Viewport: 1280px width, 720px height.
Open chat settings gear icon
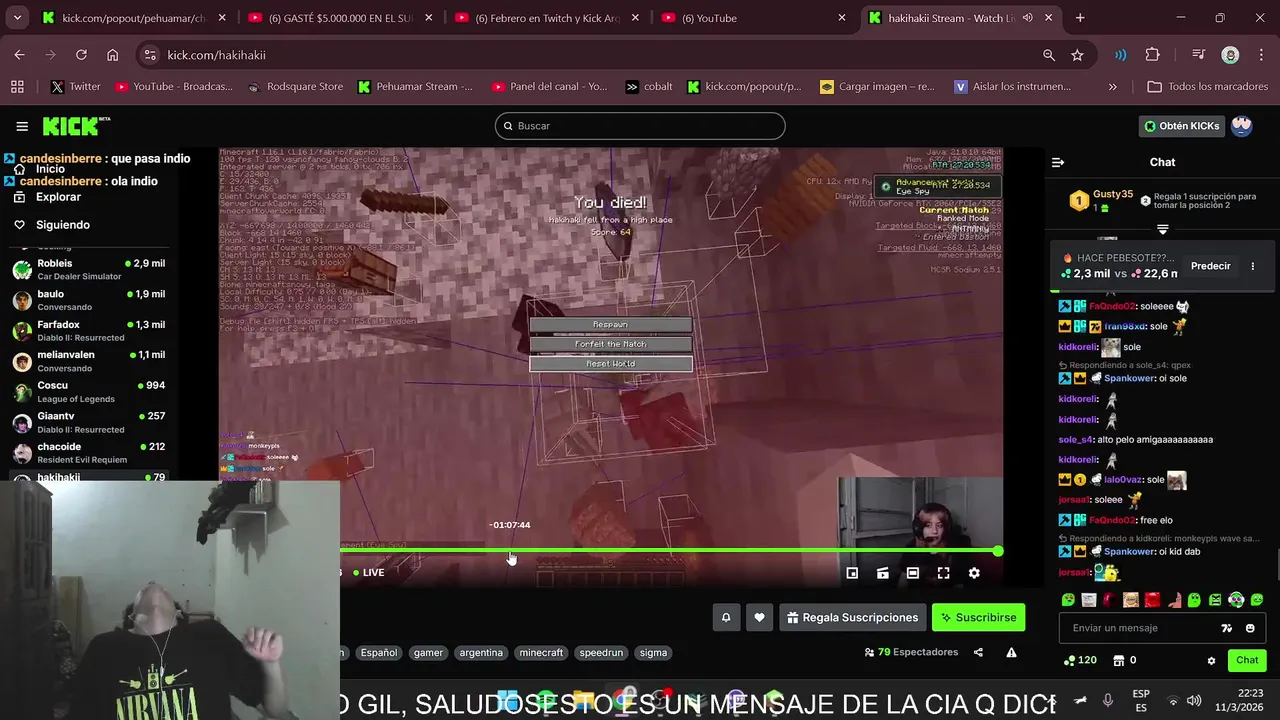(1211, 661)
